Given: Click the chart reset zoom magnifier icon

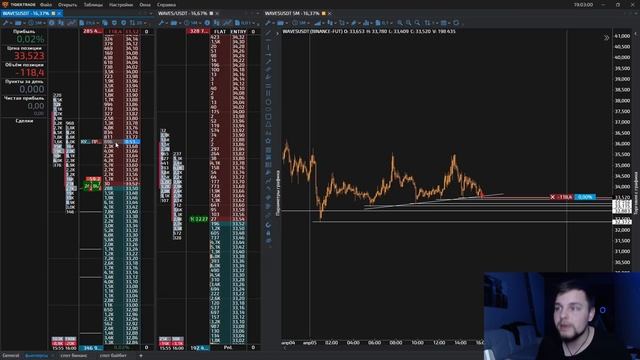Looking at the screenshot, I should point(417,23).
